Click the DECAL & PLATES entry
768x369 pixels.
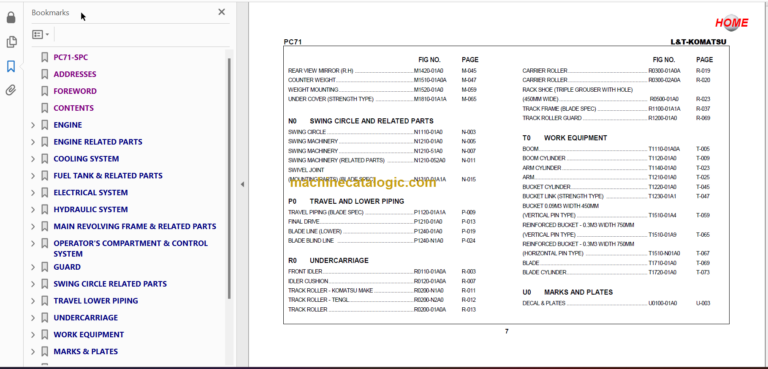[x=616, y=303]
